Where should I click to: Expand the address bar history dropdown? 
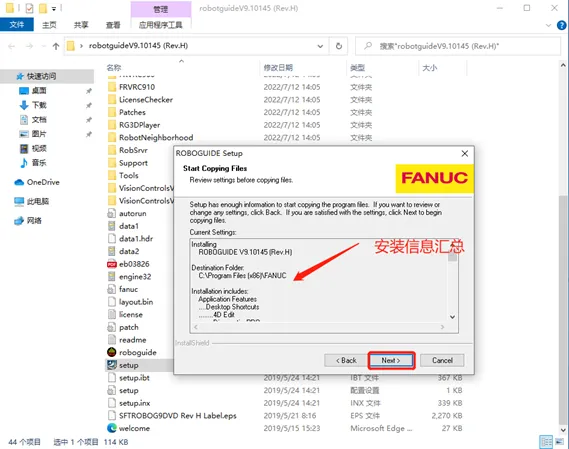(320, 46)
